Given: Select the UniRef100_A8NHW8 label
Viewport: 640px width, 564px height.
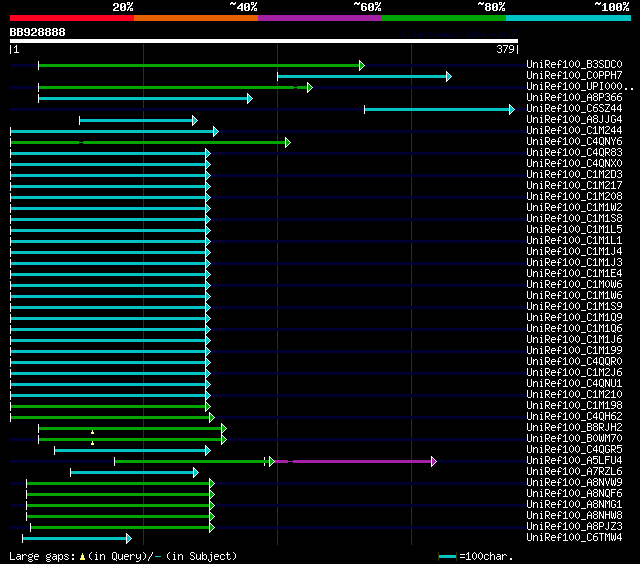Looking at the screenshot, I should 574,516.
